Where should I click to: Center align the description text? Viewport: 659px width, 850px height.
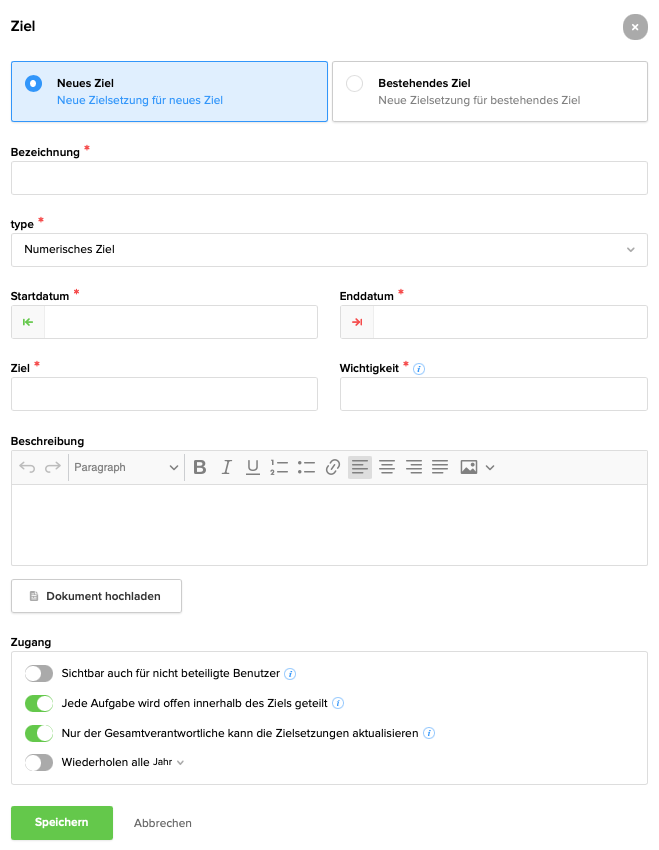click(386, 467)
